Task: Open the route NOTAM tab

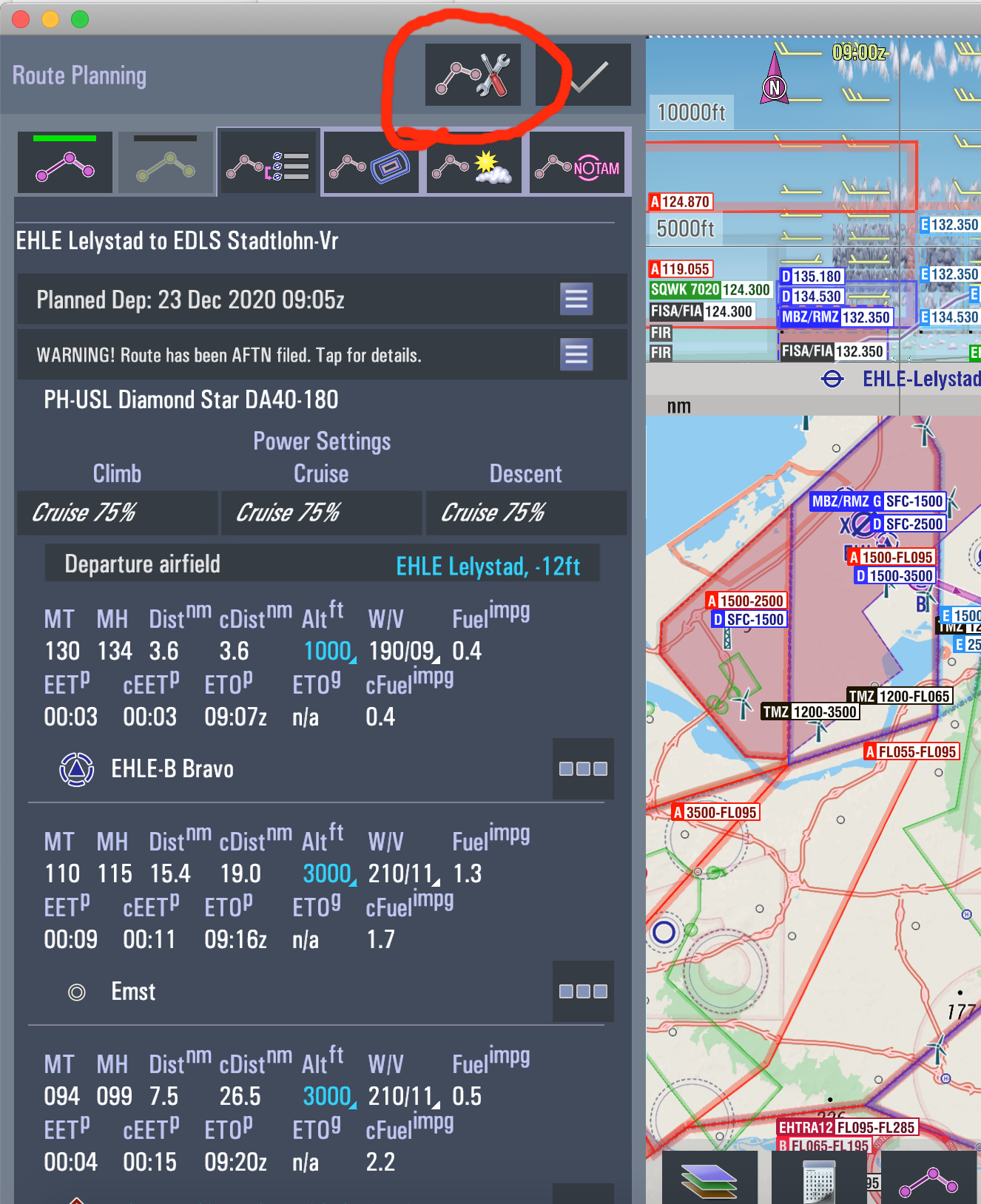Action: (577, 163)
